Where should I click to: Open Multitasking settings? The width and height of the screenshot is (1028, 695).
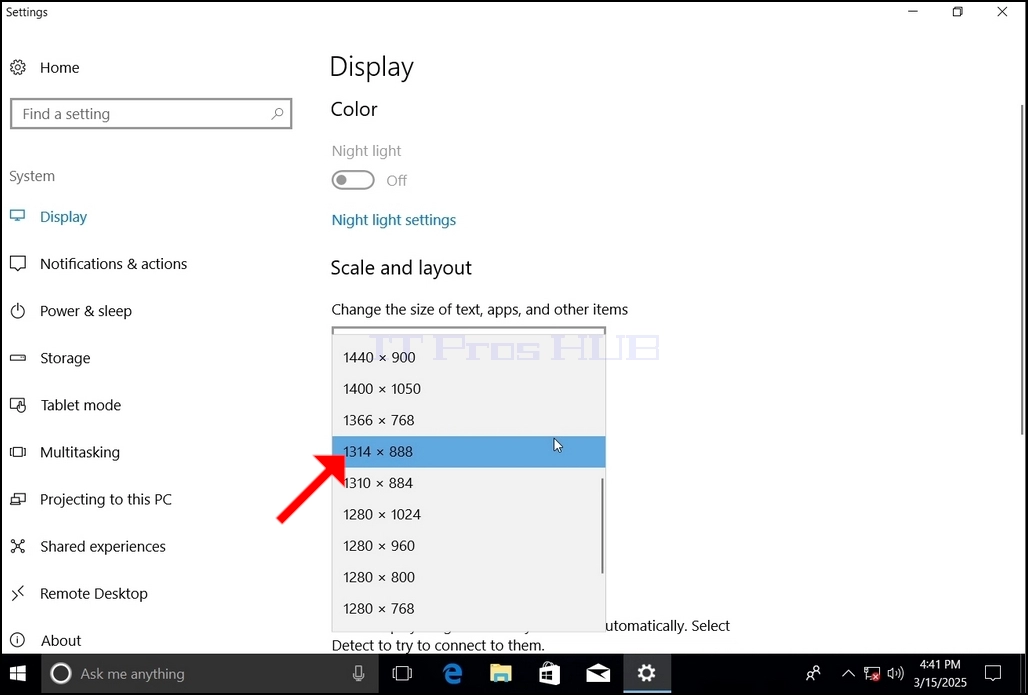80,452
